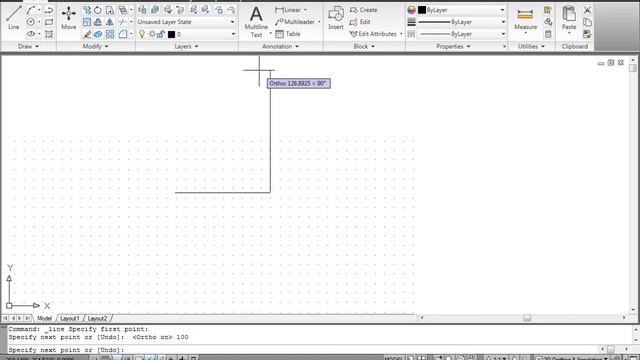Expand the Draw panel
This screenshot has width=640, height=360.
(x=28, y=47)
